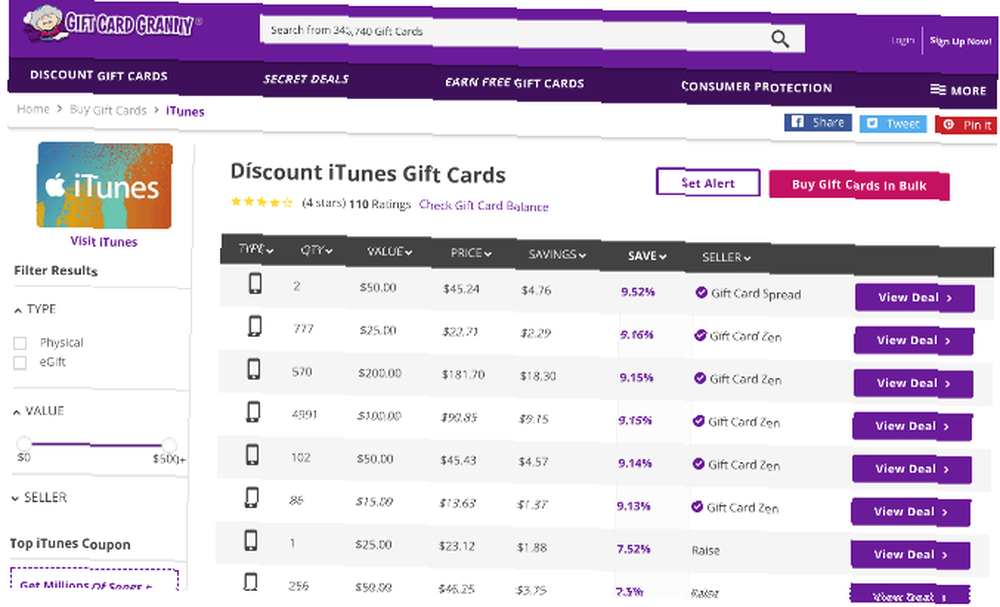Click the Get Millions Of Songs coupon
Screen dimensions: 1000x607
[x=94, y=579]
